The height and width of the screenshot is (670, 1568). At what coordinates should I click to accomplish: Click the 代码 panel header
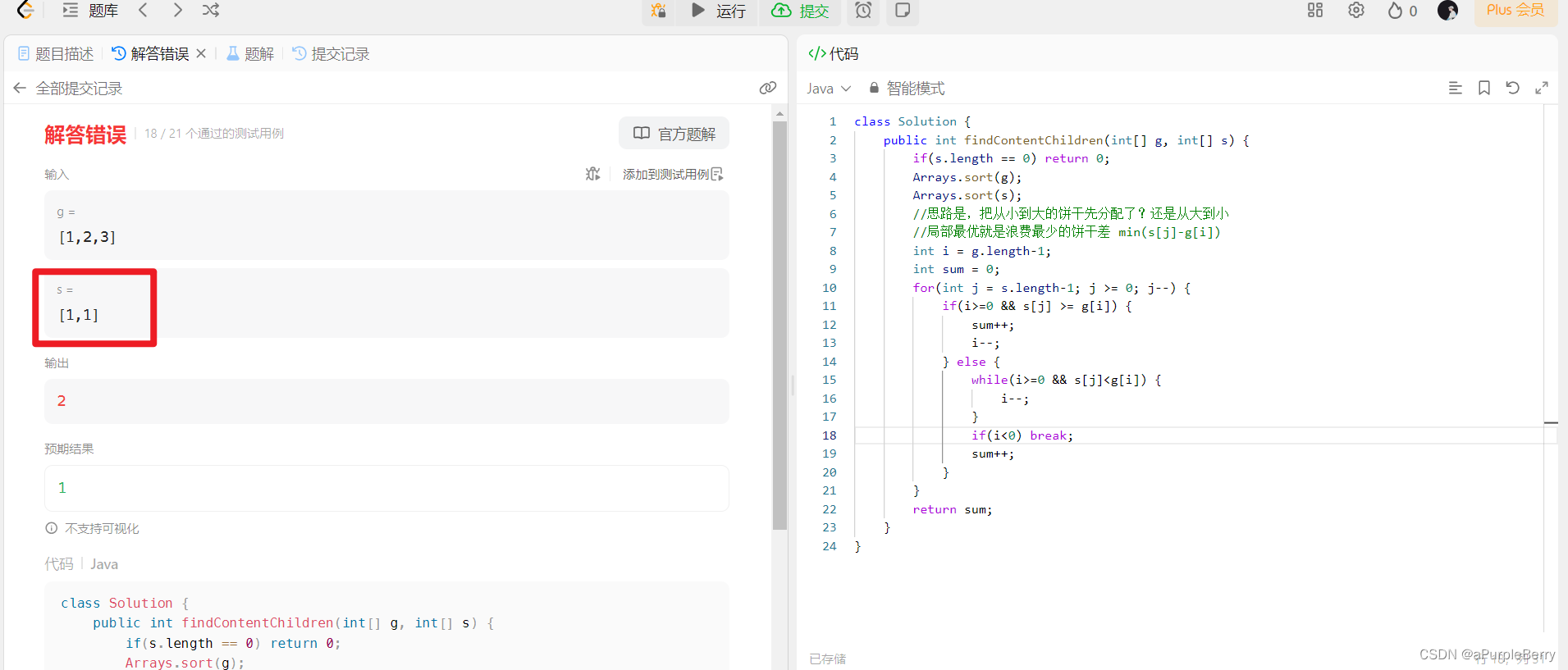(x=834, y=54)
